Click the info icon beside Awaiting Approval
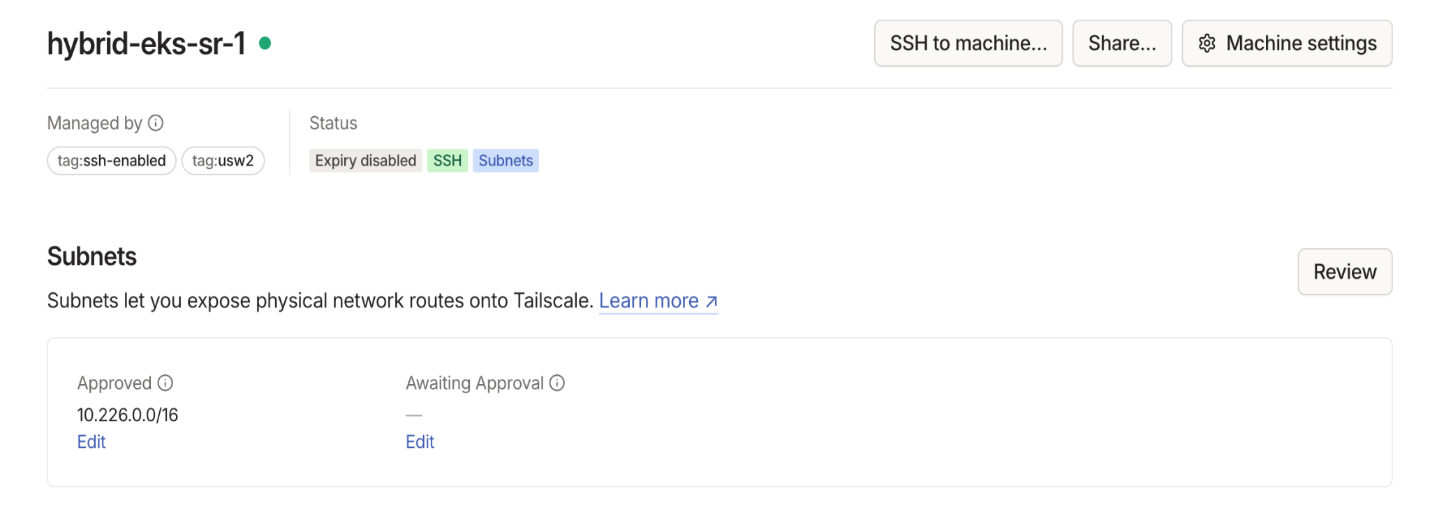The image size is (1430, 523). [x=557, y=383]
